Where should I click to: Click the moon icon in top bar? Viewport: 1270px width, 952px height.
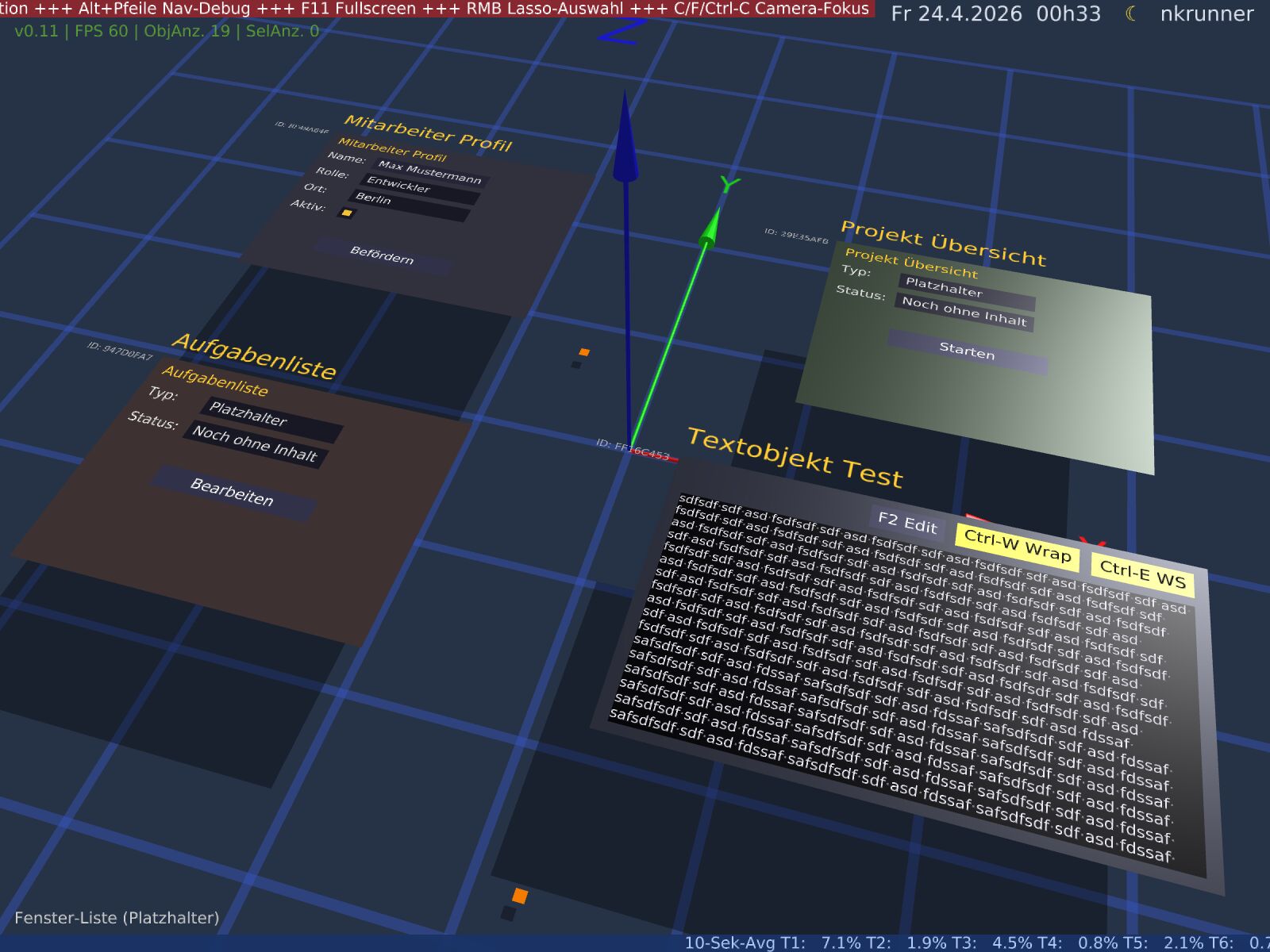[x=1131, y=13]
